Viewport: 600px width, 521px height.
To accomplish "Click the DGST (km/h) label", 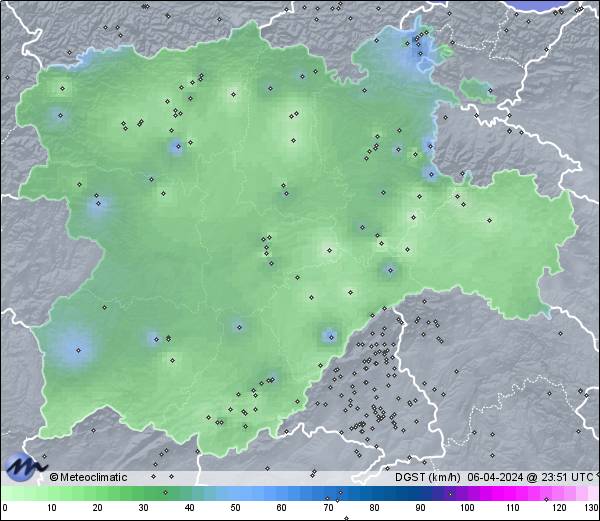I will coord(428,477).
